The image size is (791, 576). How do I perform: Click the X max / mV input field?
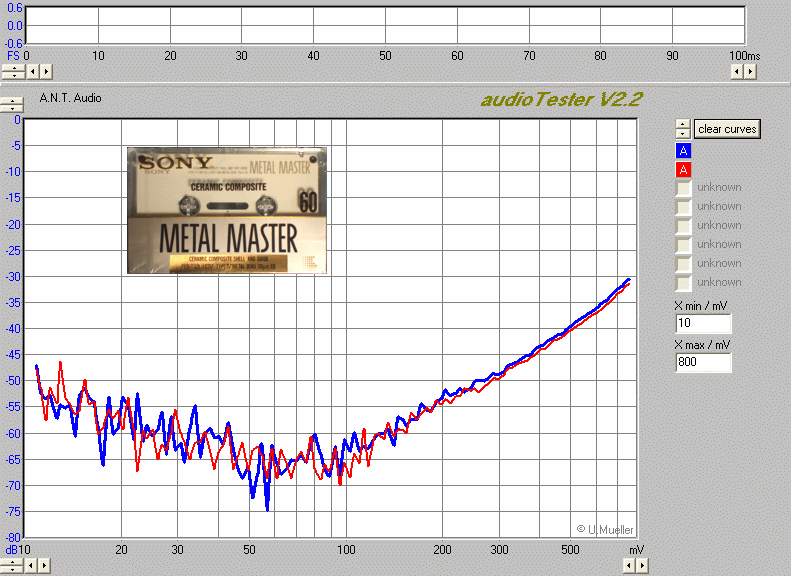(x=703, y=363)
